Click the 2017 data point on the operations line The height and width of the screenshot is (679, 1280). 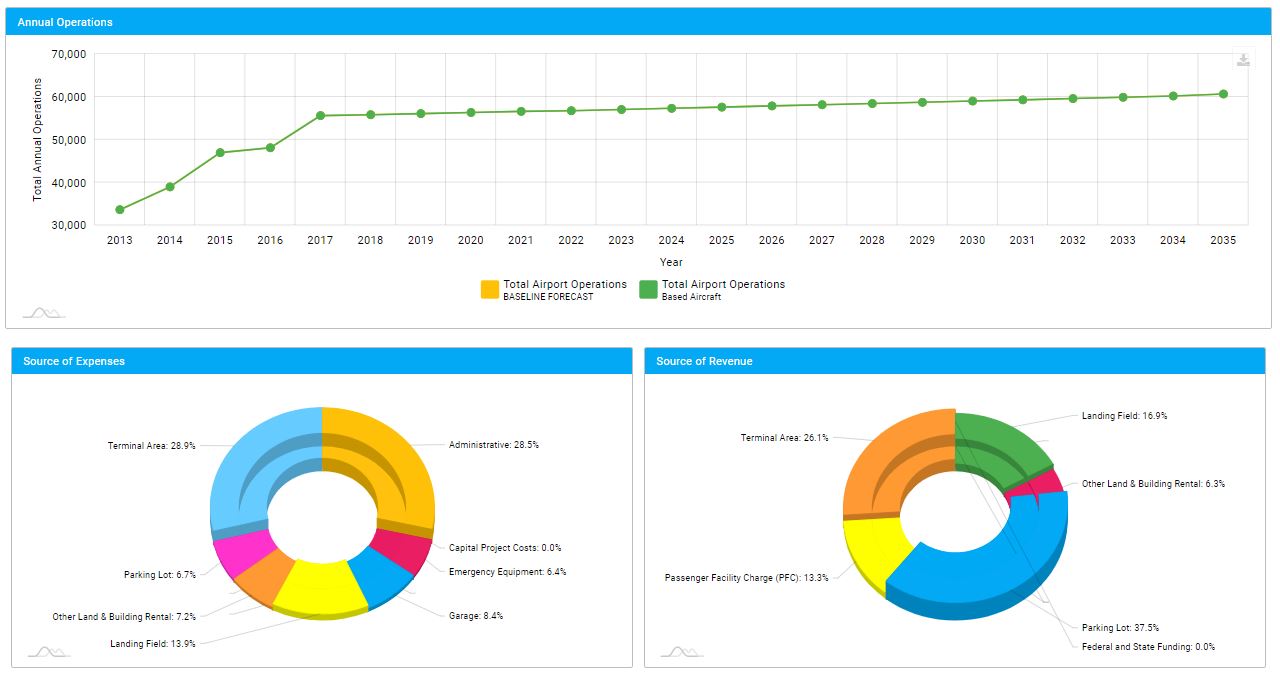pyautogui.click(x=320, y=116)
